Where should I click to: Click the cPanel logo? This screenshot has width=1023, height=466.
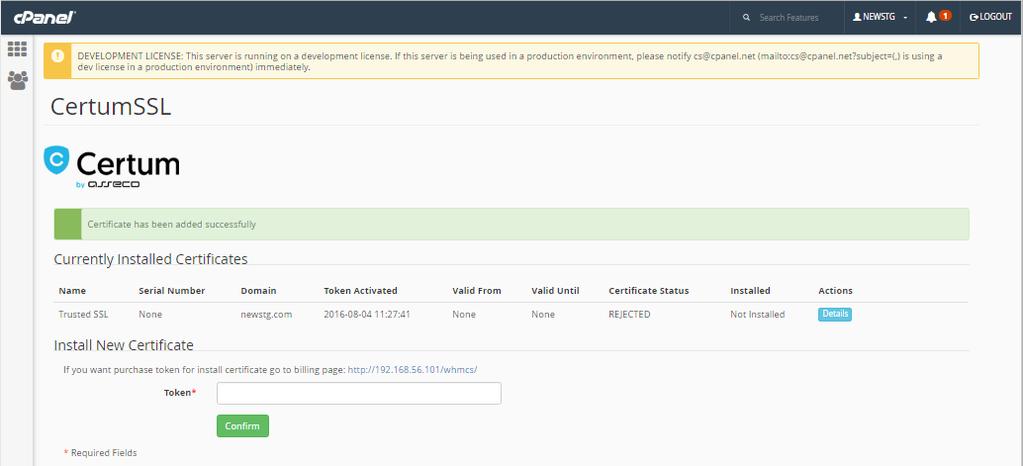(44, 18)
